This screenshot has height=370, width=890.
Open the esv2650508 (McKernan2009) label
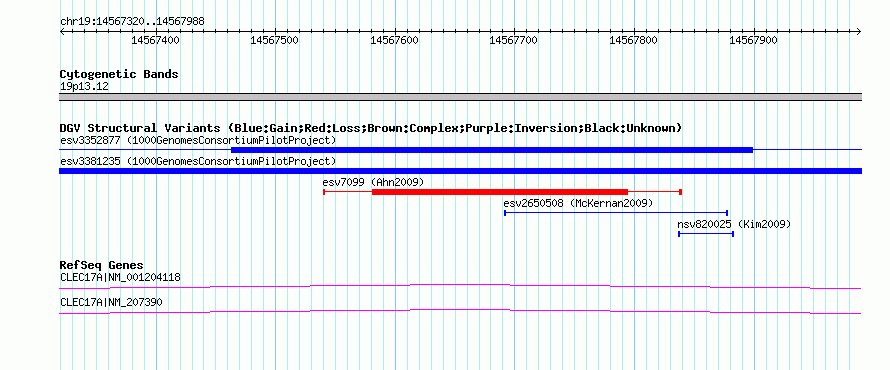point(578,203)
